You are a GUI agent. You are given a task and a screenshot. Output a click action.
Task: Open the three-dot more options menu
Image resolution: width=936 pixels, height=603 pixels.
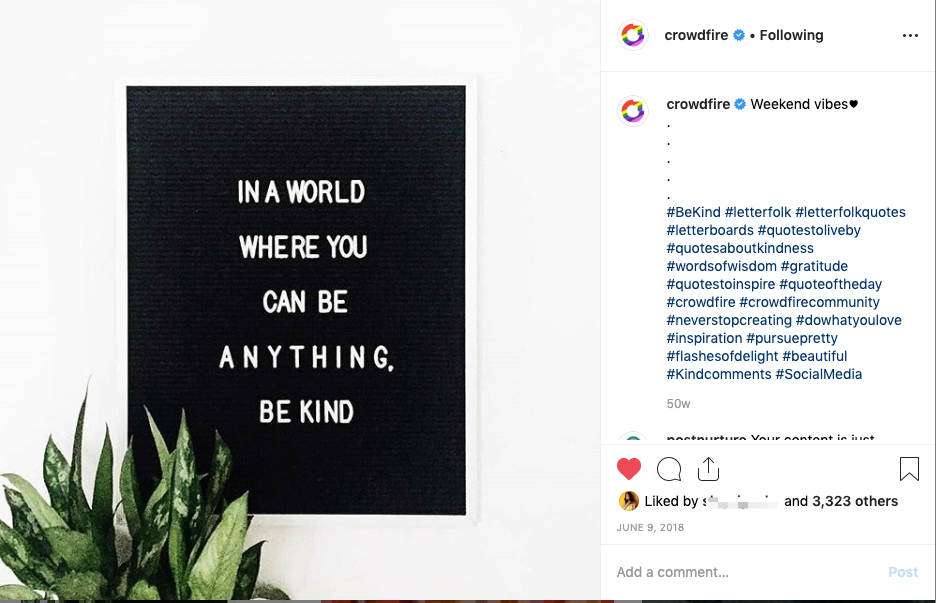[x=910, y=35]
